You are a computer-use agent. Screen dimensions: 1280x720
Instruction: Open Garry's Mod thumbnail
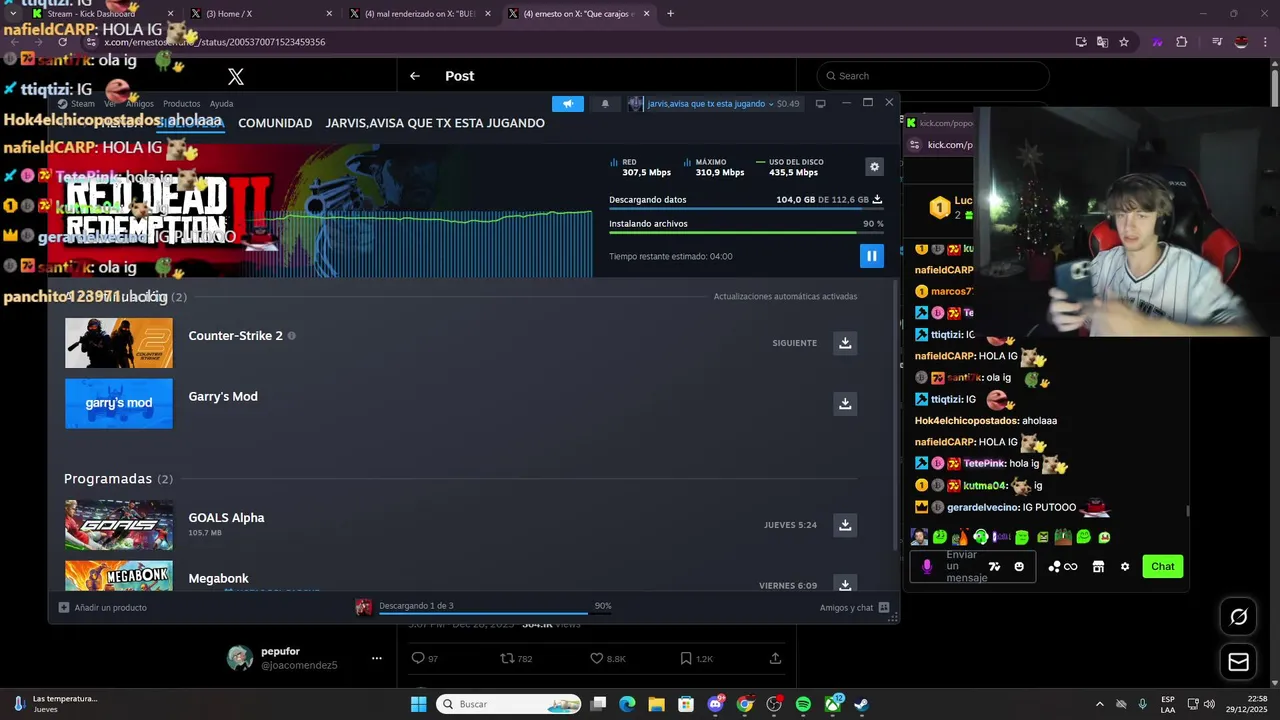pos(119,403)
